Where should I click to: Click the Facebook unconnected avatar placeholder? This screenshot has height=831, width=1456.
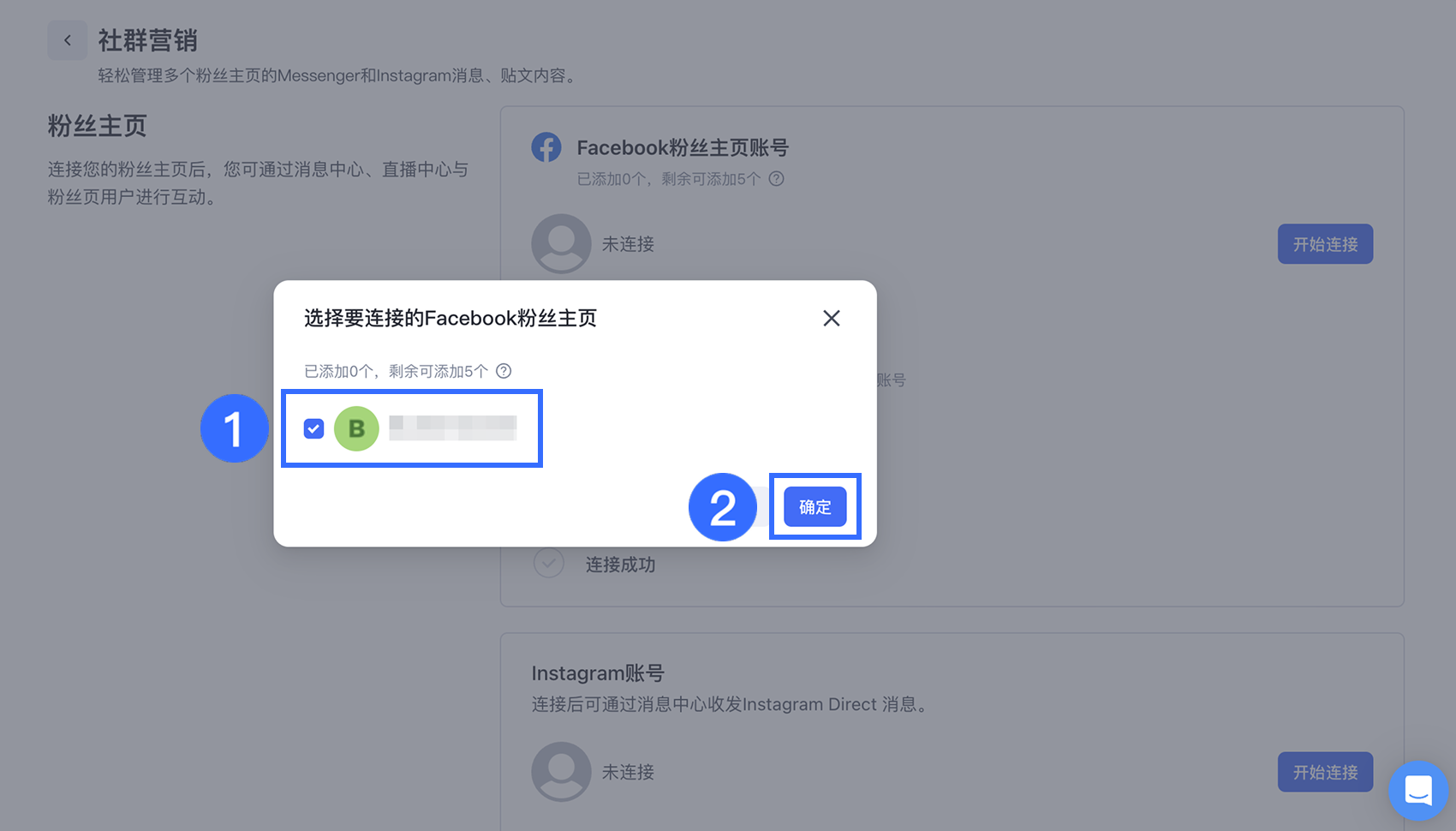point(561,244)
